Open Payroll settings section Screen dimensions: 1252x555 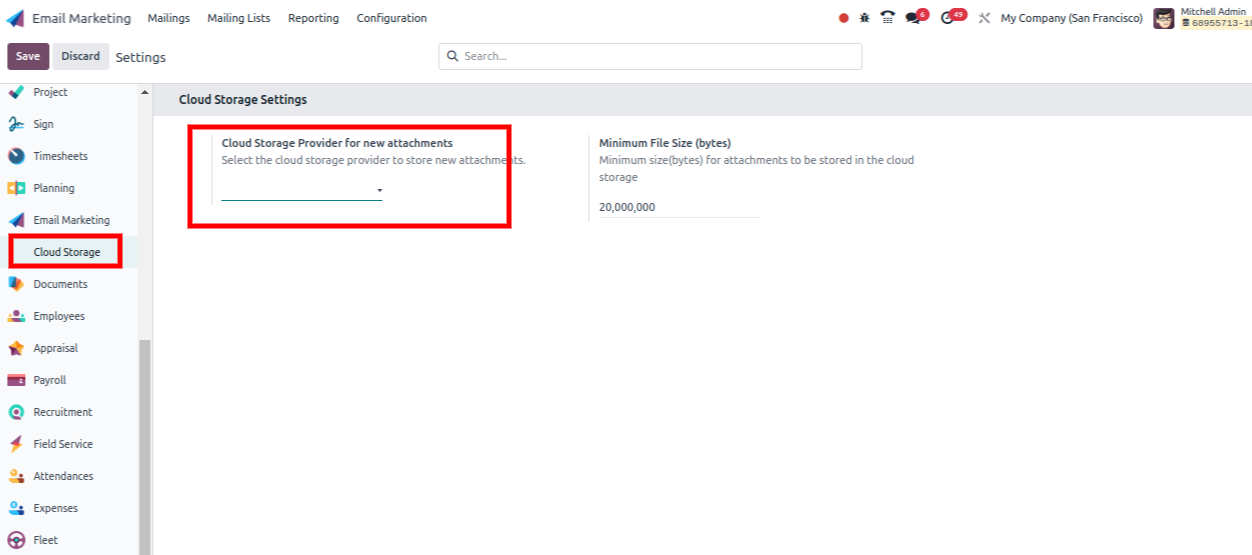tap(49, 380)
